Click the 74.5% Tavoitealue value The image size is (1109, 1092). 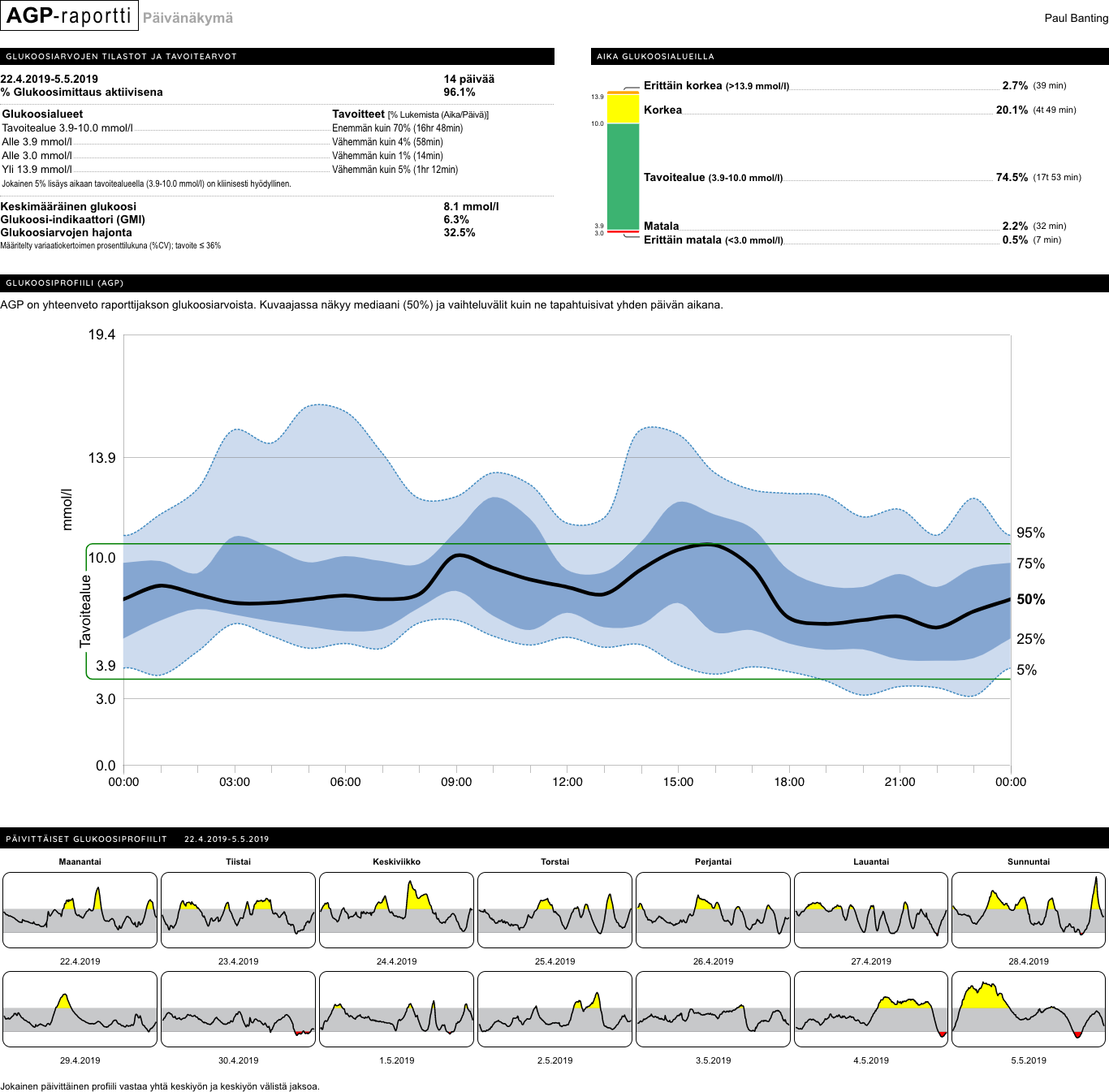pyautogui.click(x=1011, y=176)
